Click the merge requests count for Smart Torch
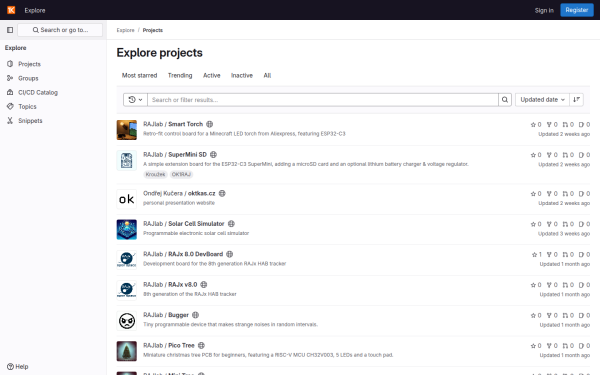The width and height of the screenshot is (600, 375). tap(568, 124)
